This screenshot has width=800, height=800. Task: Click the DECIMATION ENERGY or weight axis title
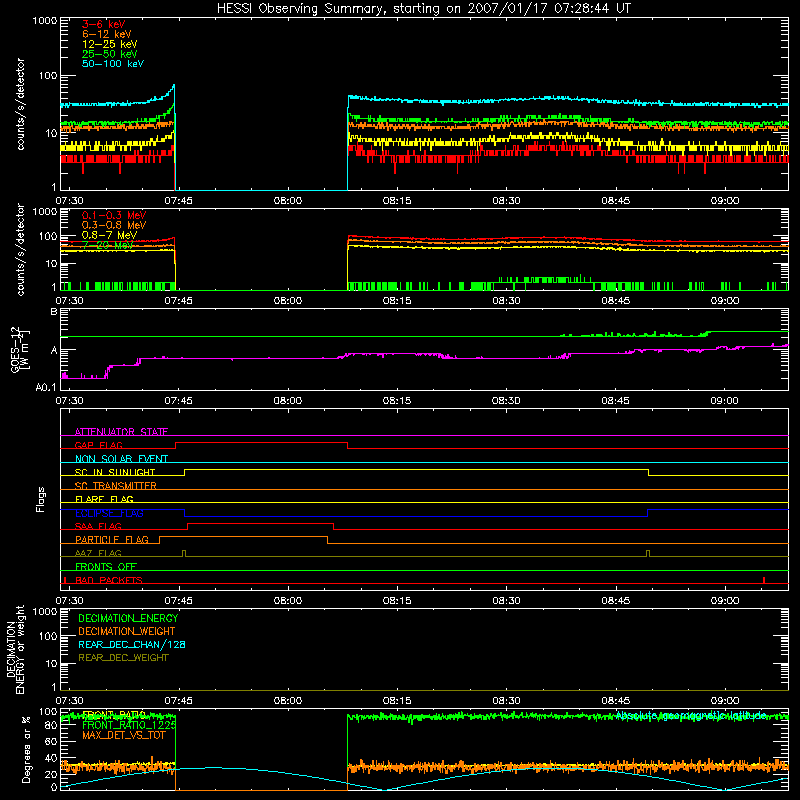tap(15, 649)
